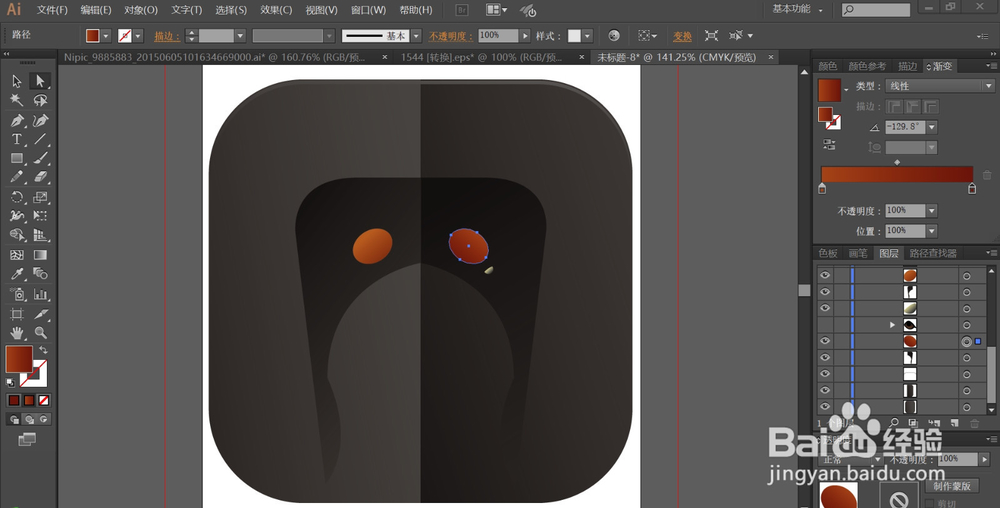The height and width of the screenshot is (508, 1000).
Task: Click 描边 link in control bar
Action: coord(167,36)
